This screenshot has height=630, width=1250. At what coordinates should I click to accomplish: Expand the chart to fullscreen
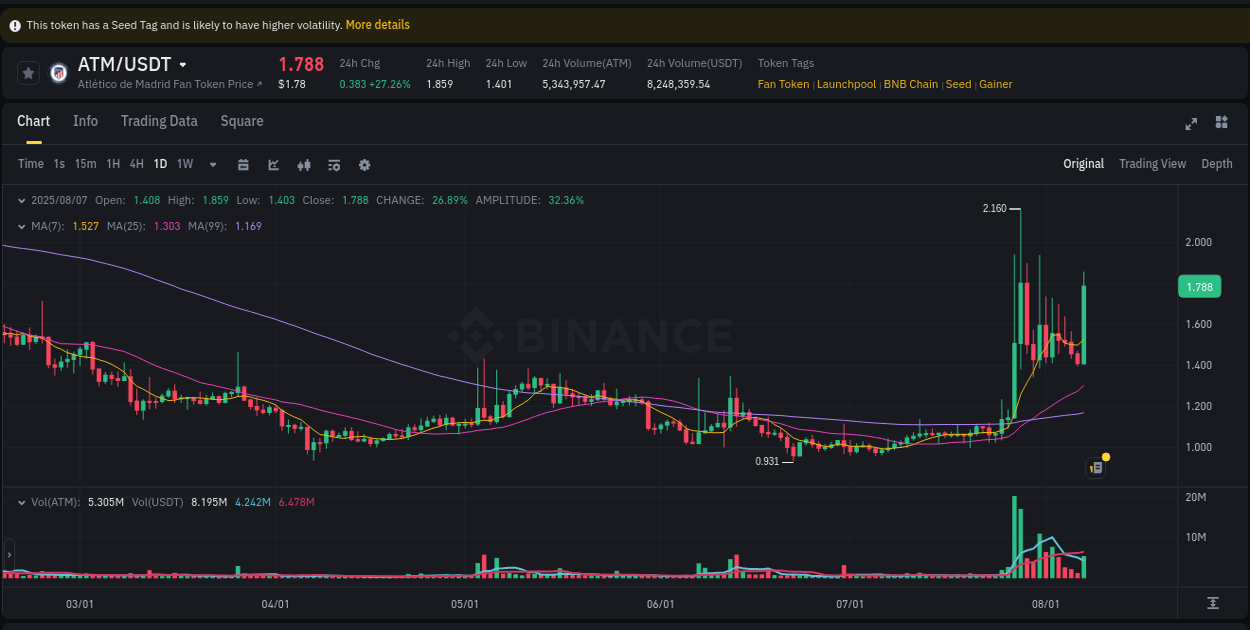[1191, 122]
